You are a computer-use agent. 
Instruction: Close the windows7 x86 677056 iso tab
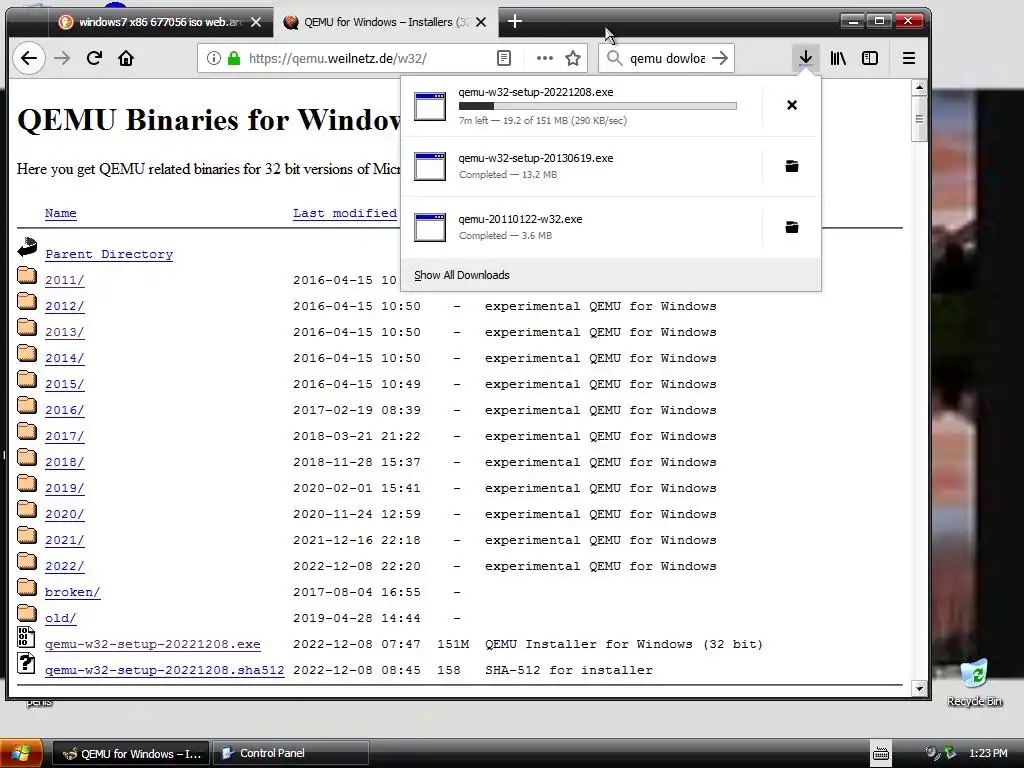point(256,22)
